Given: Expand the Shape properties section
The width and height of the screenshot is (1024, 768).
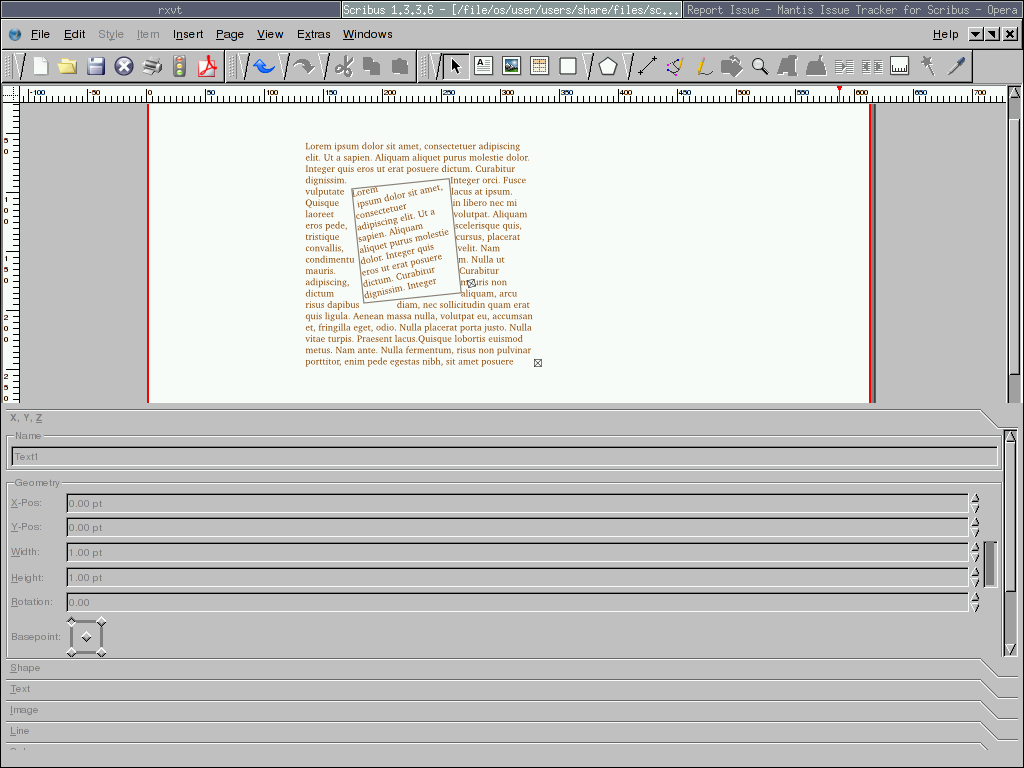Looking at the screenshot, I should click(26, 668).
